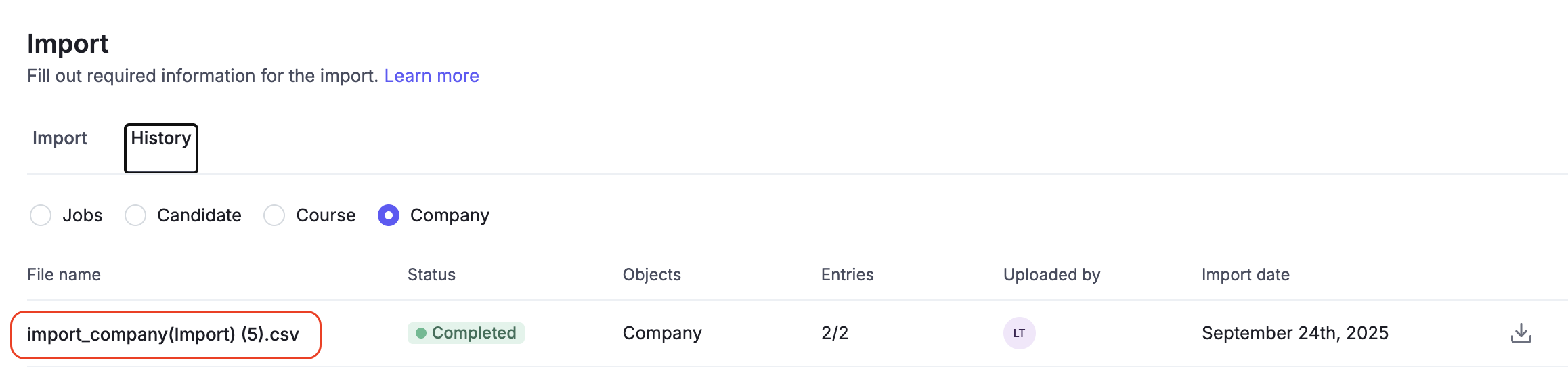Click the September 24th, 2025 date

click(1294, 333)
